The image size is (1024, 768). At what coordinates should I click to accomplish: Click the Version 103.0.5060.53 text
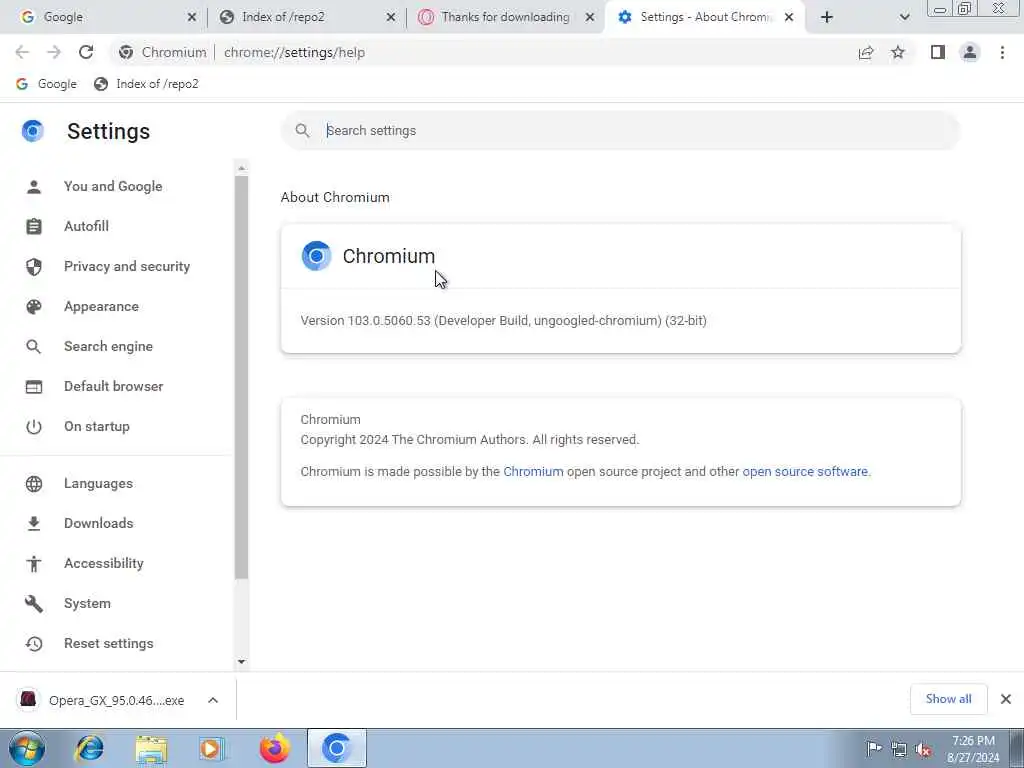click(504, 321)
